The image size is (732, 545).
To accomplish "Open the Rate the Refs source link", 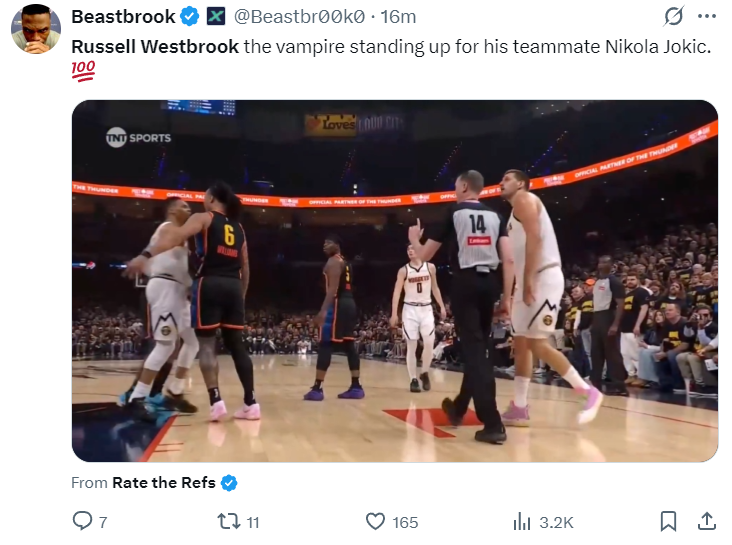I will click(x=166, y=483).
